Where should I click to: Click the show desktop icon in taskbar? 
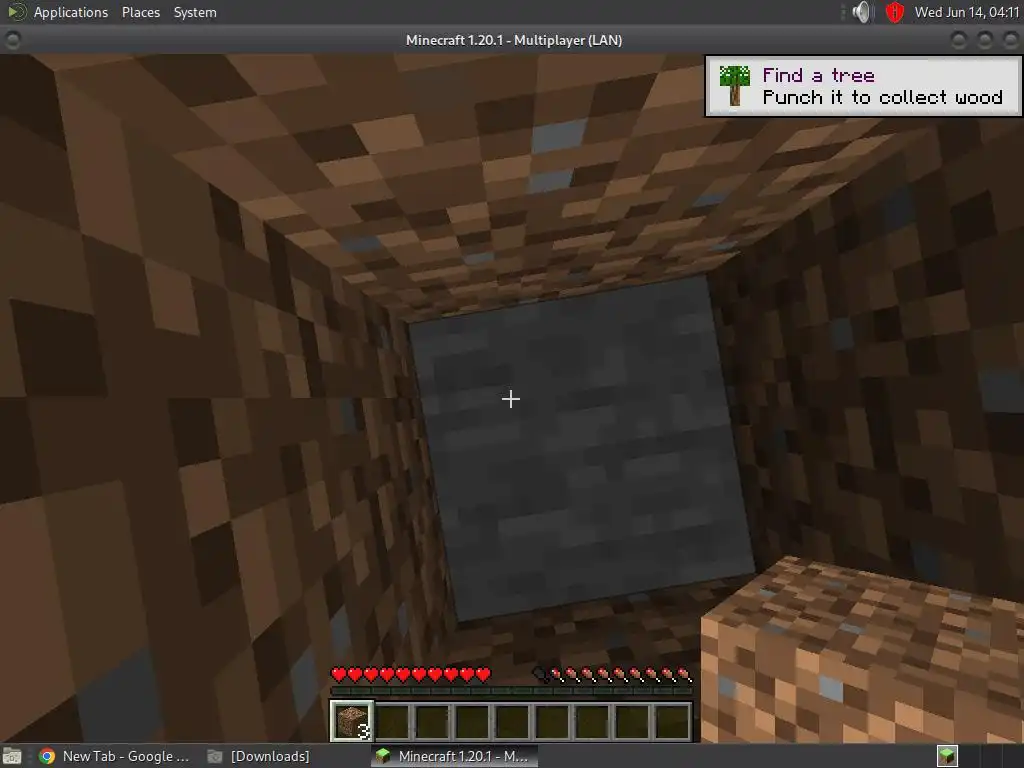[x=12, y=756]
